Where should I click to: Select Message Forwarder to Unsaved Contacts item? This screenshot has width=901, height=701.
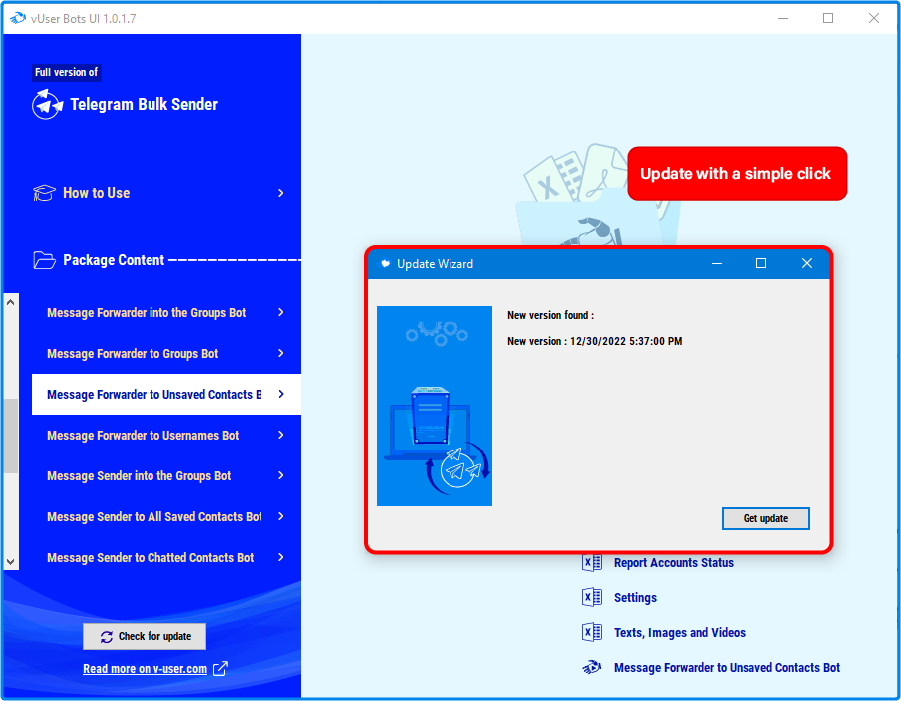pos(166,394)
